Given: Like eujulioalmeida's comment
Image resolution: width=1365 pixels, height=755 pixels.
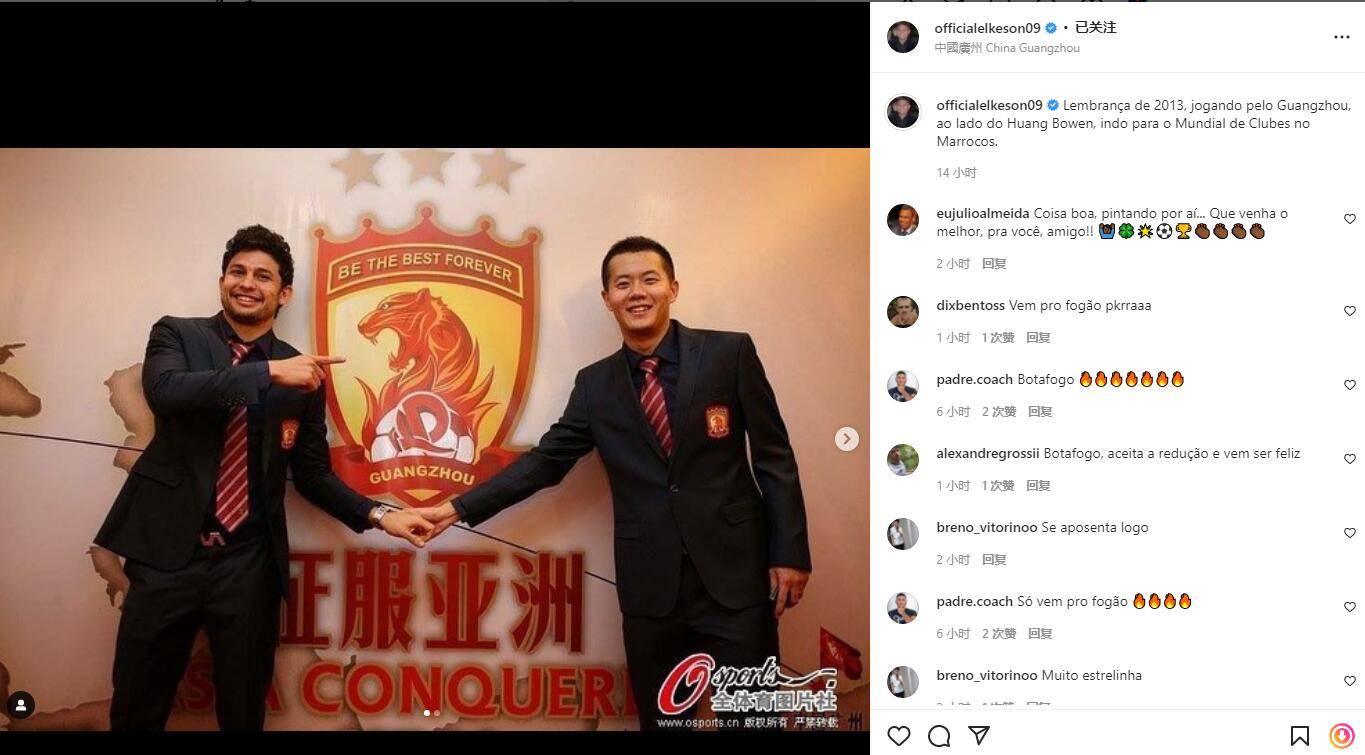Looking at the screenshot, I should (x=1349, y=219).
